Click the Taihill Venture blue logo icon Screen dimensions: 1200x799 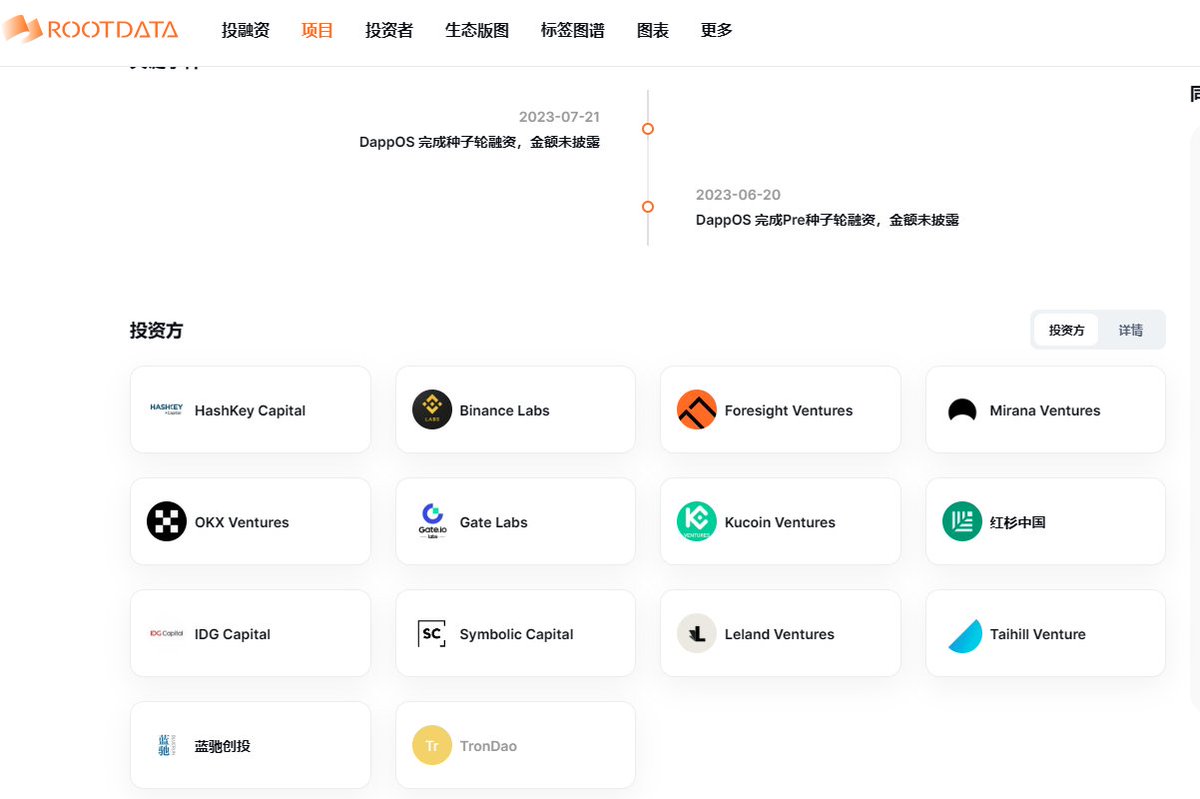point(965,636)
